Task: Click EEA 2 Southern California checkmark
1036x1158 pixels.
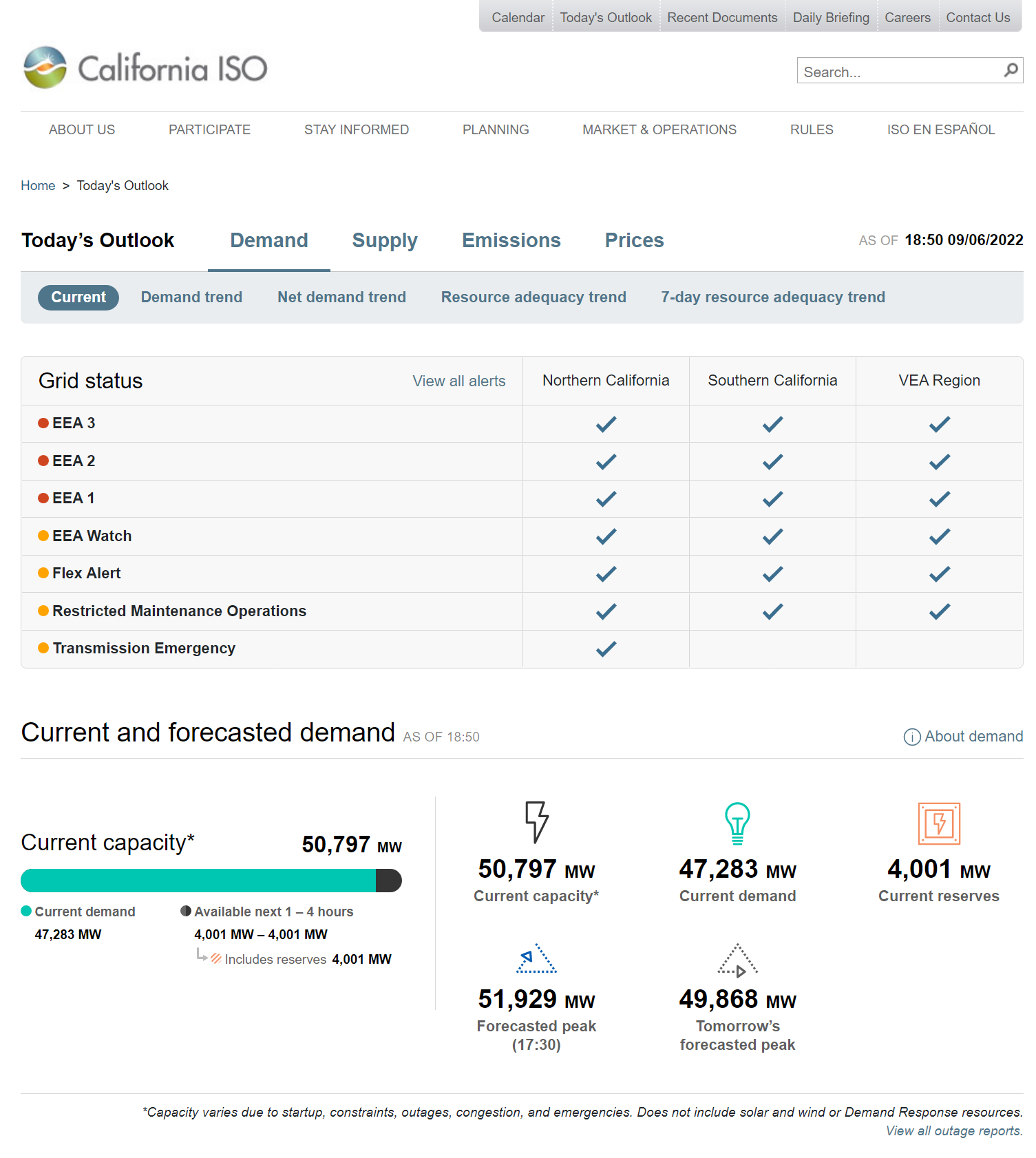Action: [x=772, y=461]
